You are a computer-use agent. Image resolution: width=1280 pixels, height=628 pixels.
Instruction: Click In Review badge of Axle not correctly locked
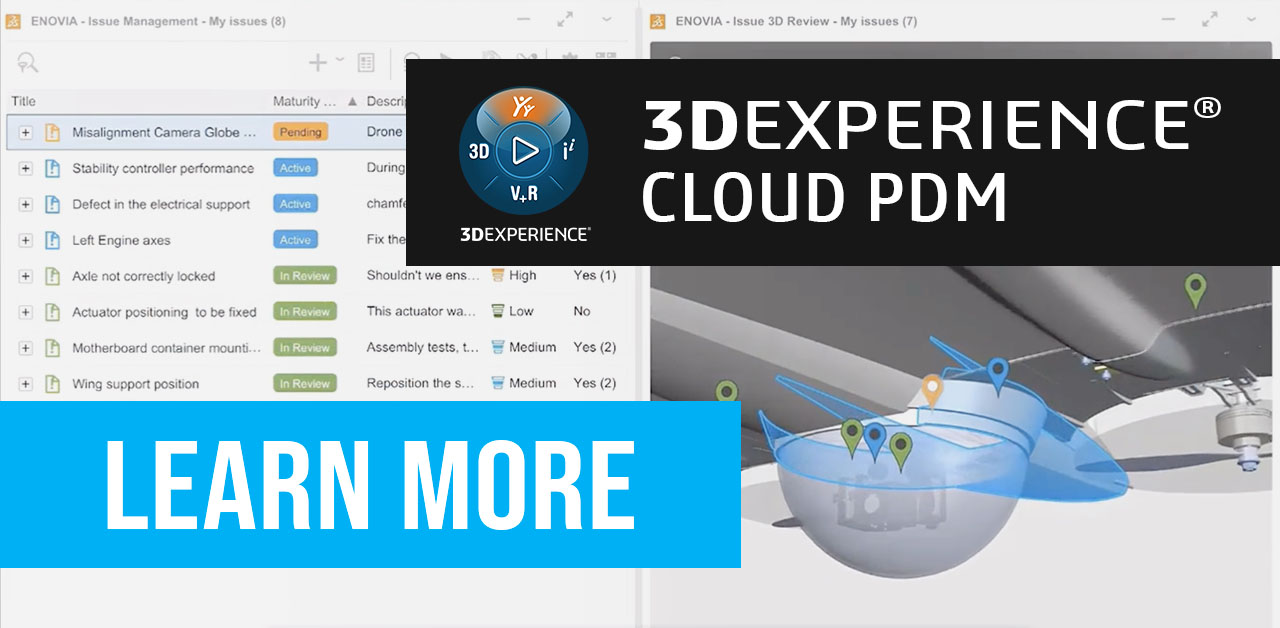[305, 276]
